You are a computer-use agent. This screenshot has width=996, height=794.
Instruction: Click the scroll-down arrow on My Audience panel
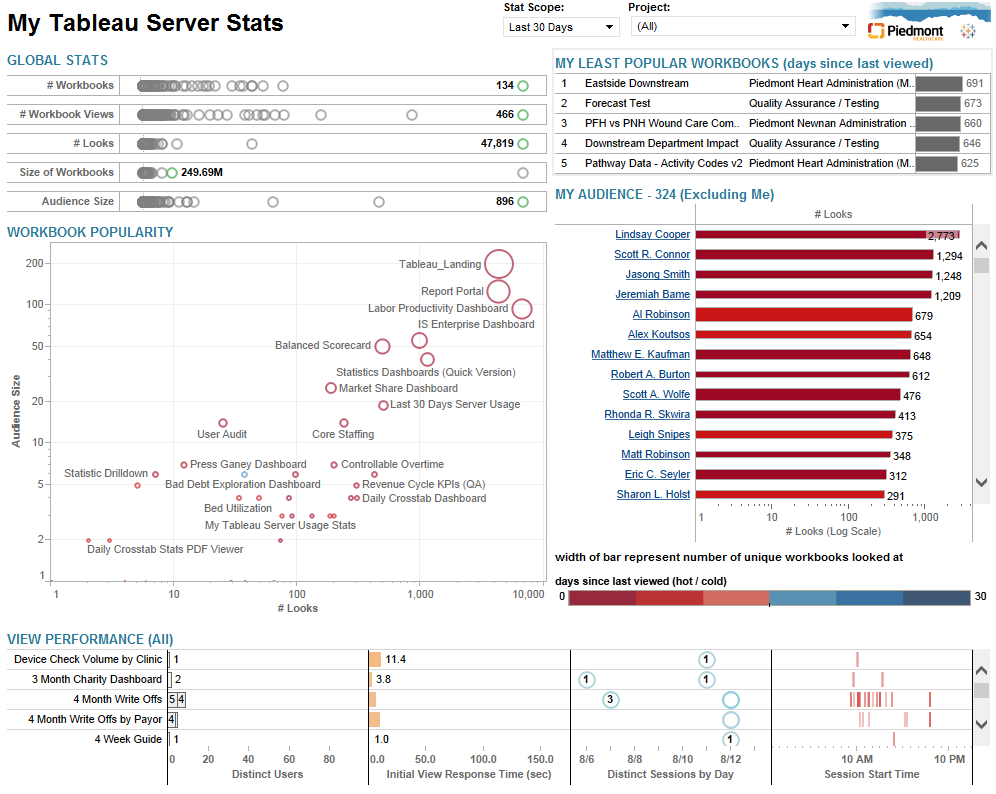980,481
